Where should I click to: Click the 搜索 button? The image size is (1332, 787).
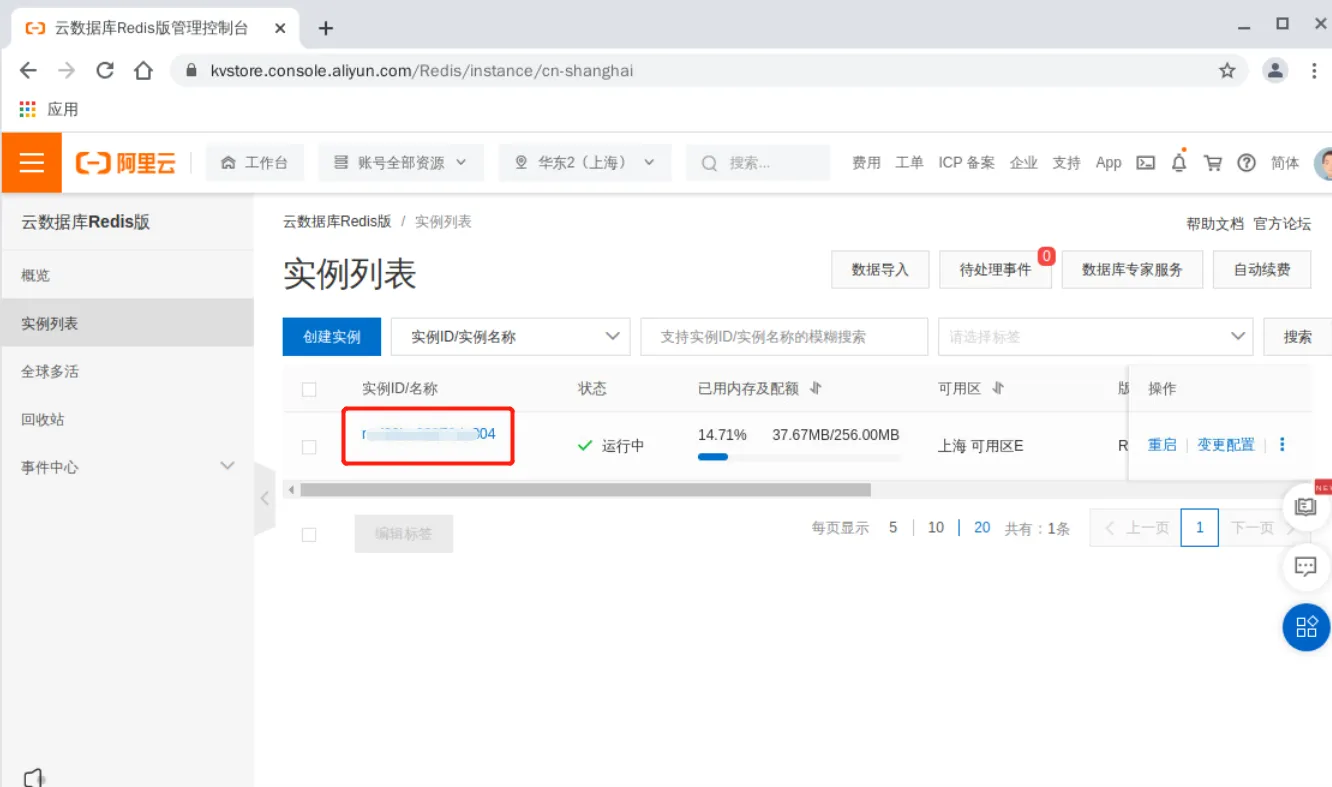1298,337
